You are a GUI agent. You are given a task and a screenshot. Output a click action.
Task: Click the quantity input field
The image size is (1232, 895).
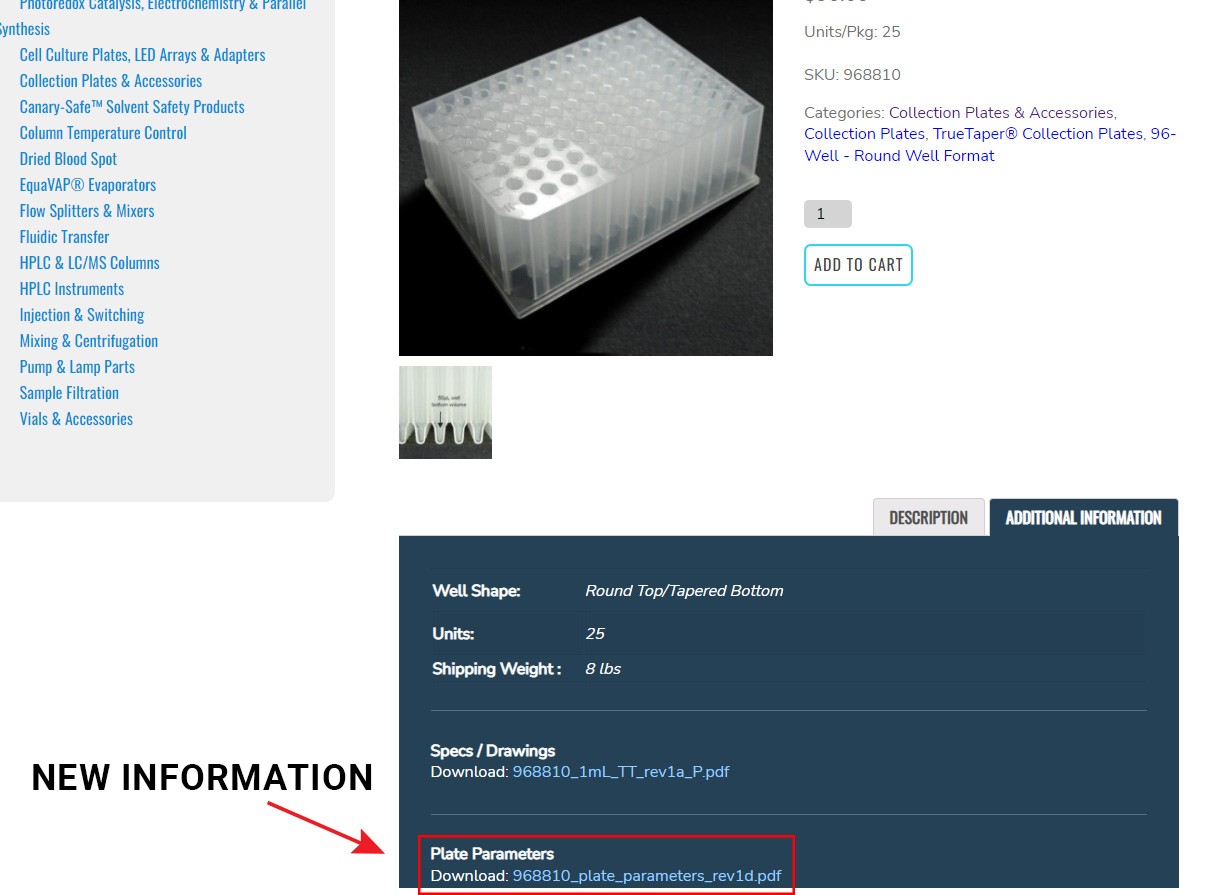pos(828,214)
